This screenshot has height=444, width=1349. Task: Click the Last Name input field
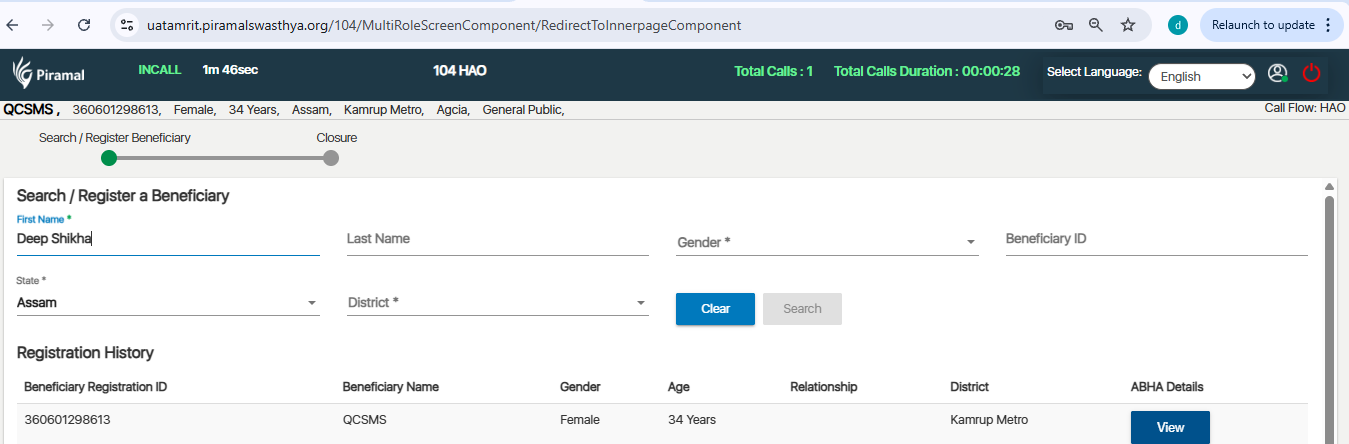[x=497, y=240]
